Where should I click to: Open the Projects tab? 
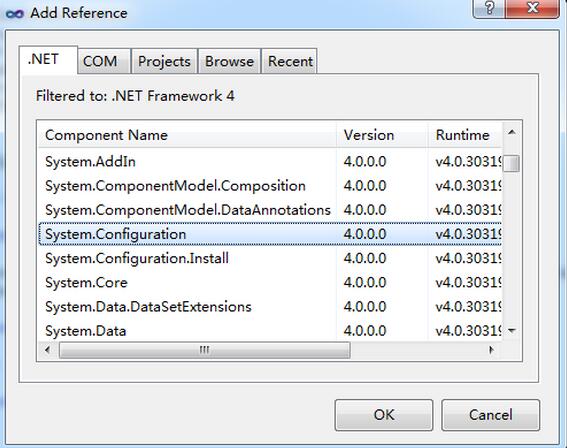point(164,61)
